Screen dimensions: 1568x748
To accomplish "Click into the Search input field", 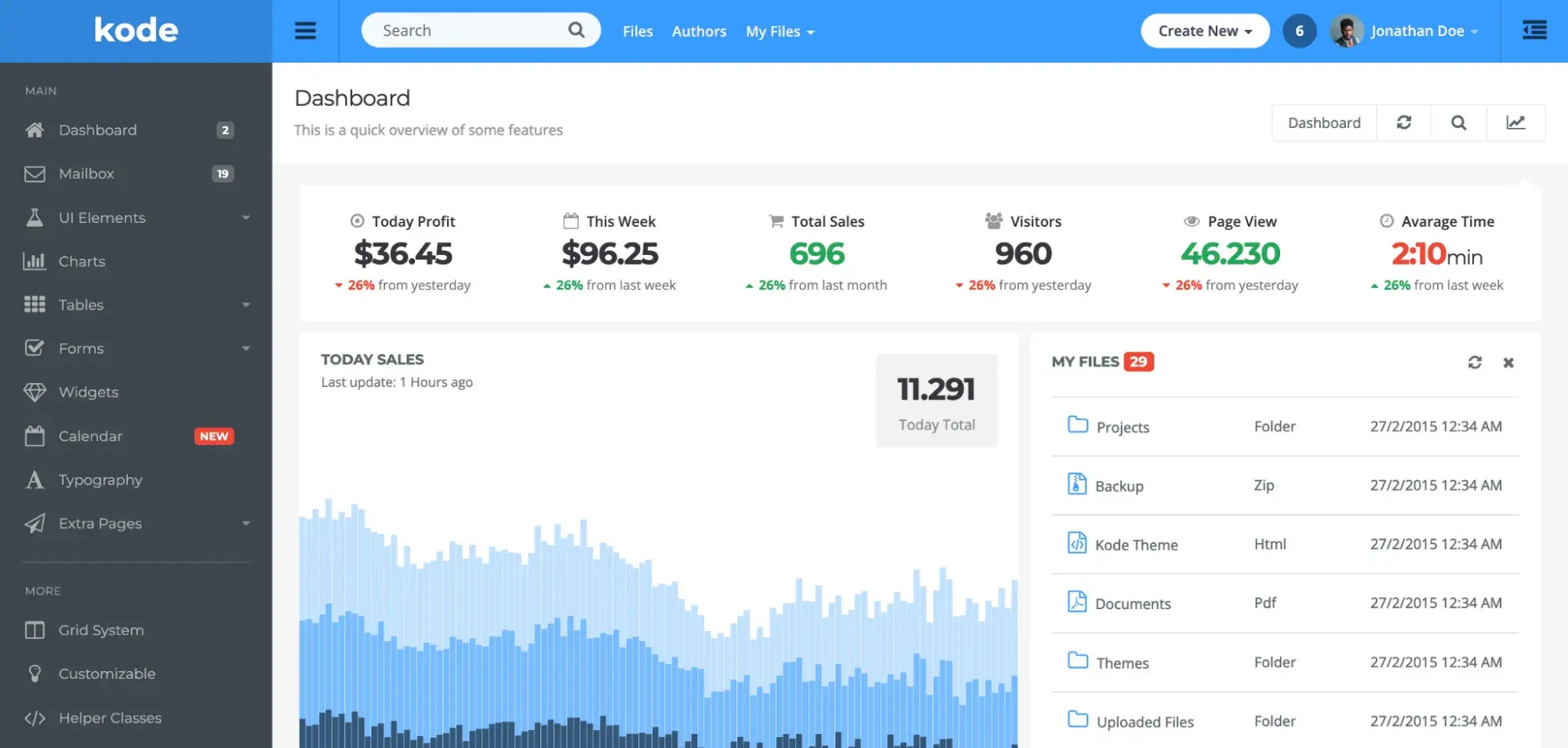I will [x=471, y=31].
